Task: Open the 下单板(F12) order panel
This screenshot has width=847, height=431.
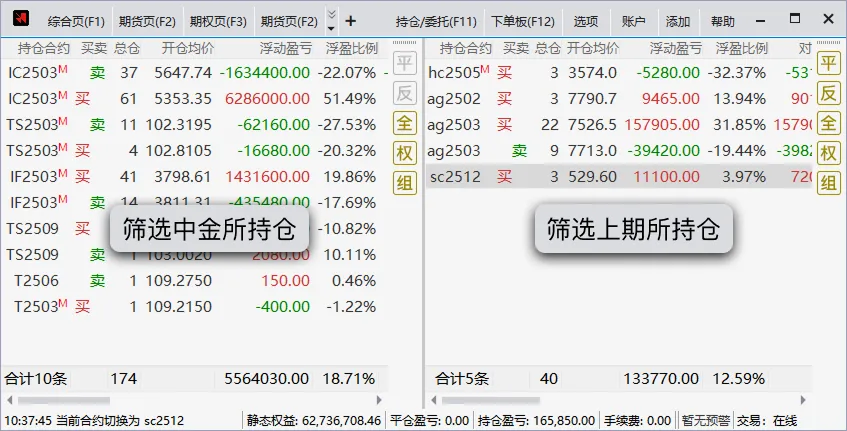Action: tap(523, 22)
